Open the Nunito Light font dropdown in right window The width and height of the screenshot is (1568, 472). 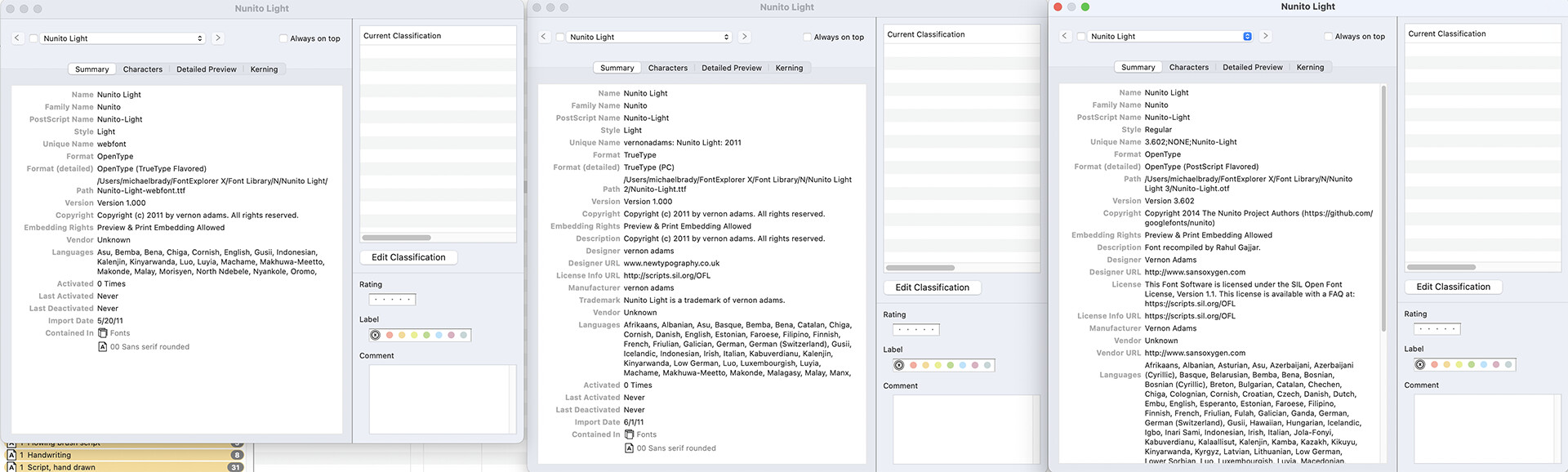tap(1170, 36)
